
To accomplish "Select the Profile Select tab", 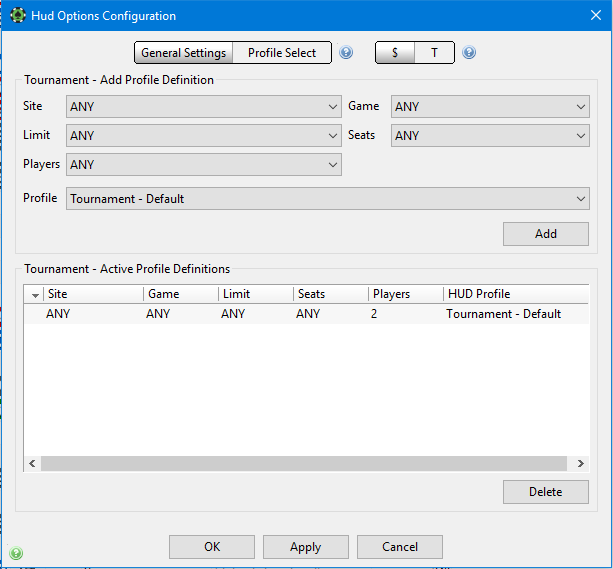I will point(282,52).
